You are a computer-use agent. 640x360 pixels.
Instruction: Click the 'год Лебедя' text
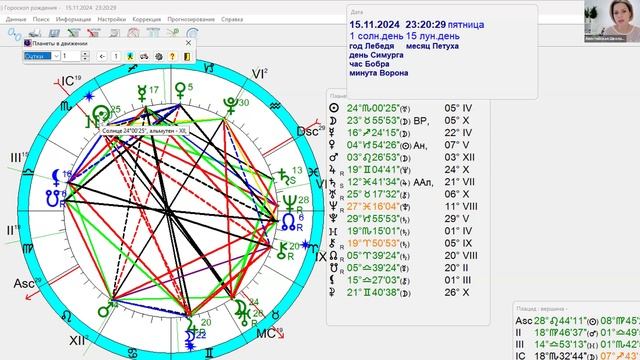371,46
